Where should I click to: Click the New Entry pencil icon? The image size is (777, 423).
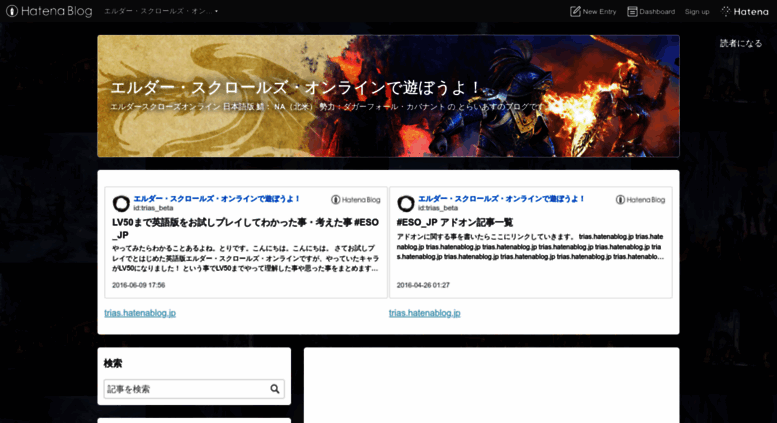pyautogui.click(x=575, y=11)
